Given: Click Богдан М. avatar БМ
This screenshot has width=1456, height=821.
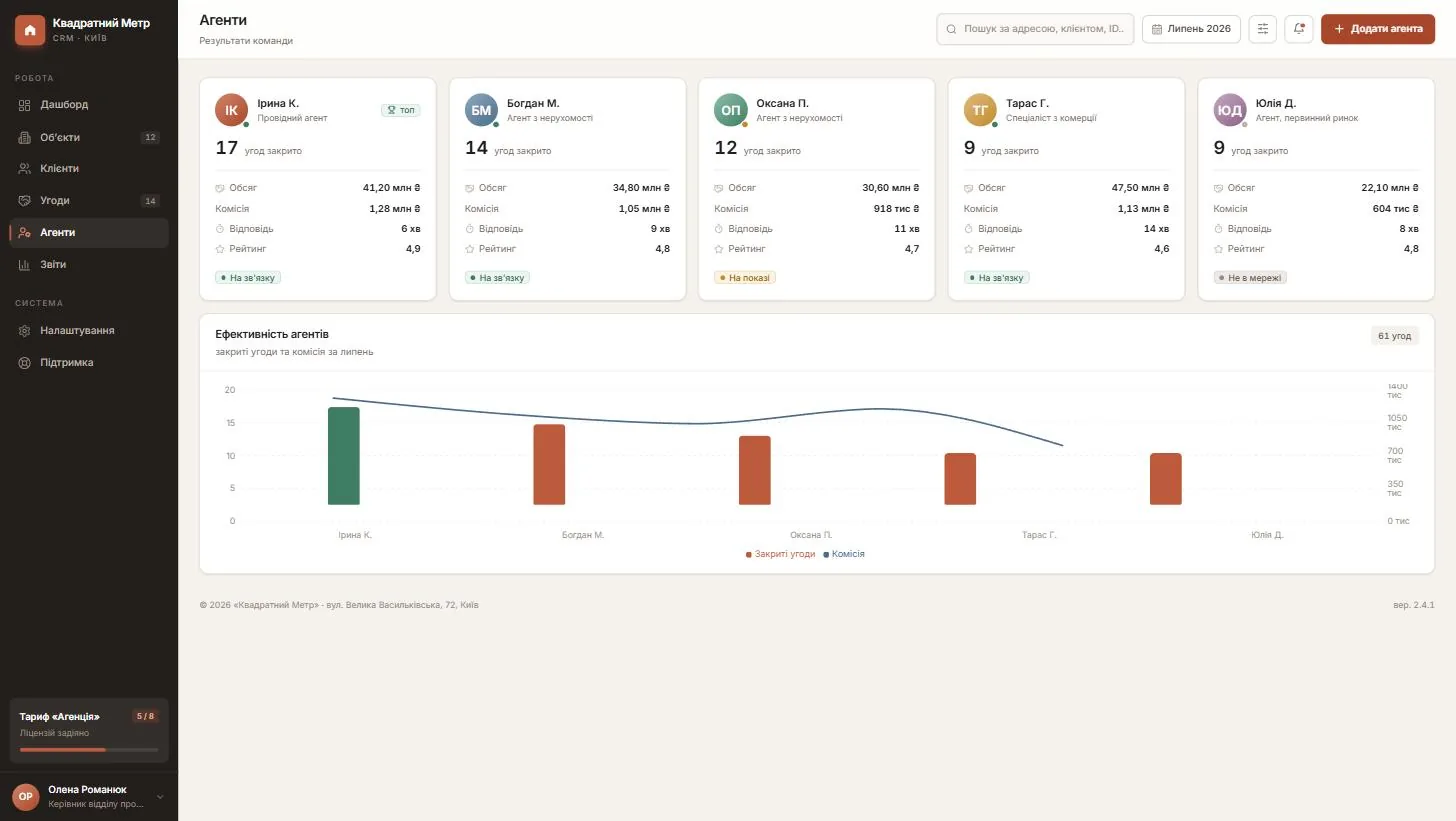Looking at the screenshot, I should point(481,110).
